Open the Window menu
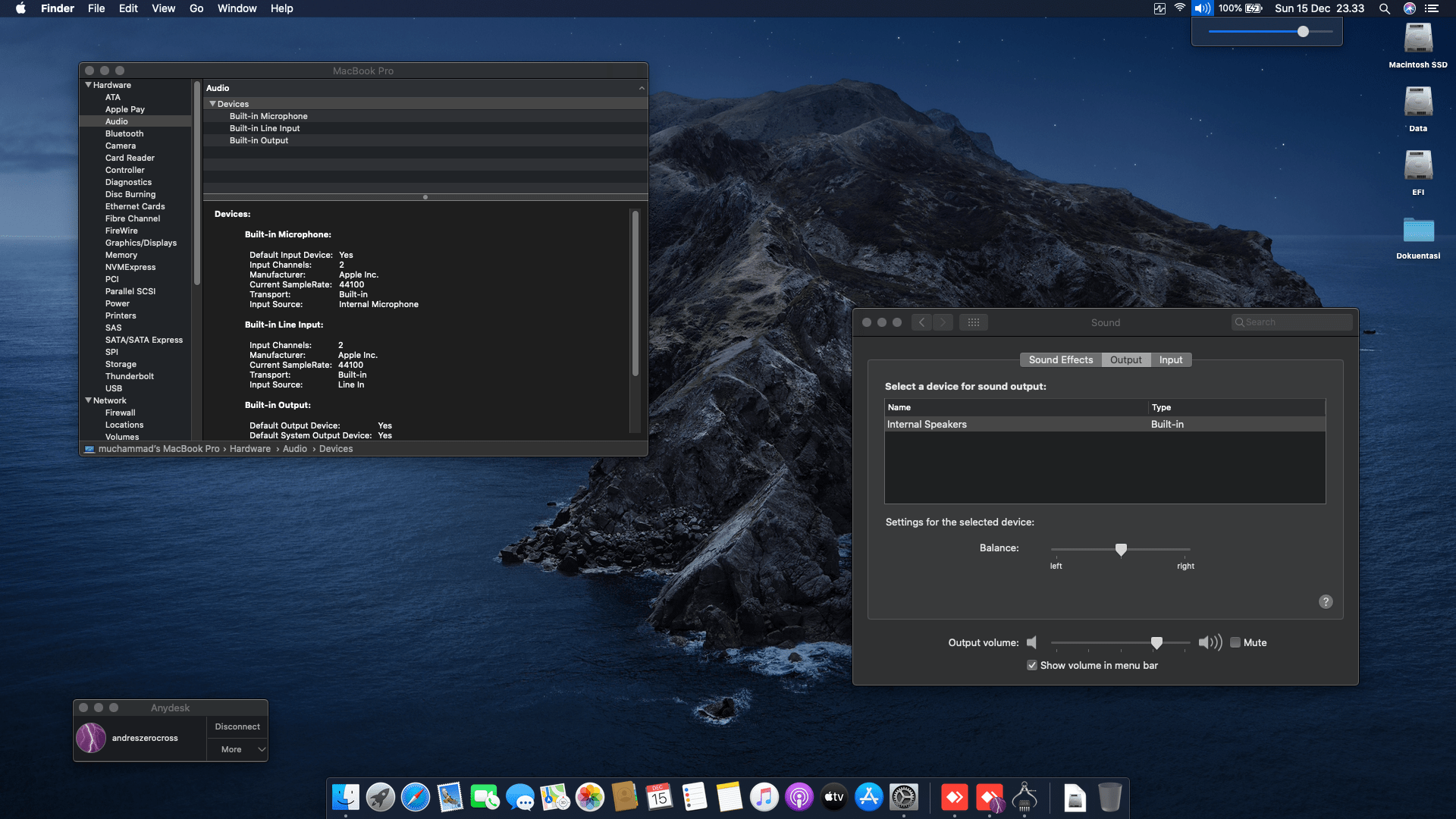The height and width of the screenshot is (819, 1456). (237, 8)
